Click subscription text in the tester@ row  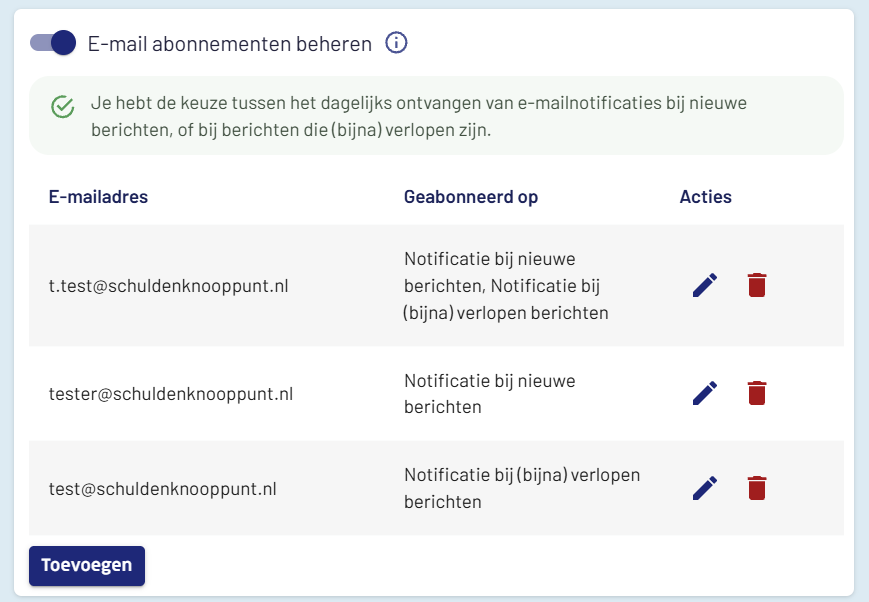(489, 394)
